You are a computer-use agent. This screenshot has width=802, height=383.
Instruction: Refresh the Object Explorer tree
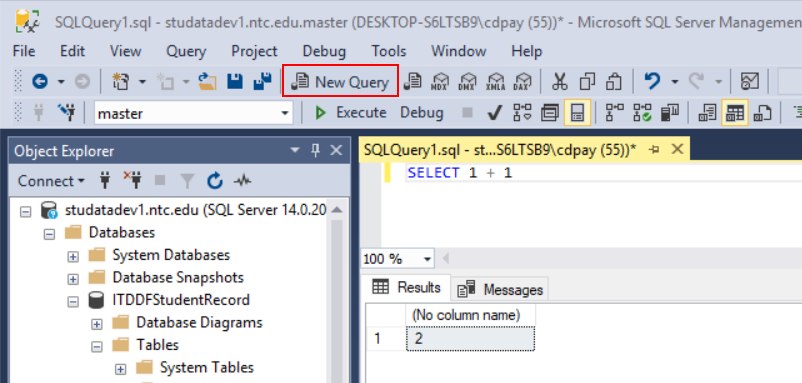point(215,181)
